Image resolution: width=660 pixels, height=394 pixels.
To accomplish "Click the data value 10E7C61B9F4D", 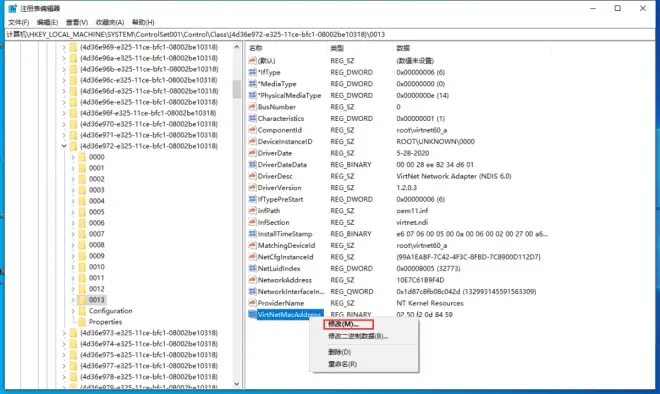I will (420, 280).
